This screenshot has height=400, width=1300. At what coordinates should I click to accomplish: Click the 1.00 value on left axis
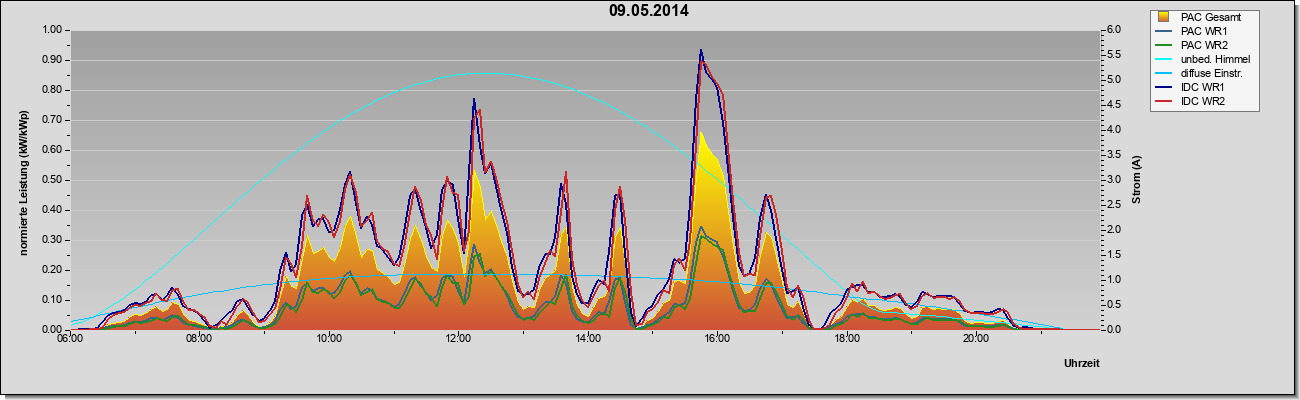(x=52, y=30)
